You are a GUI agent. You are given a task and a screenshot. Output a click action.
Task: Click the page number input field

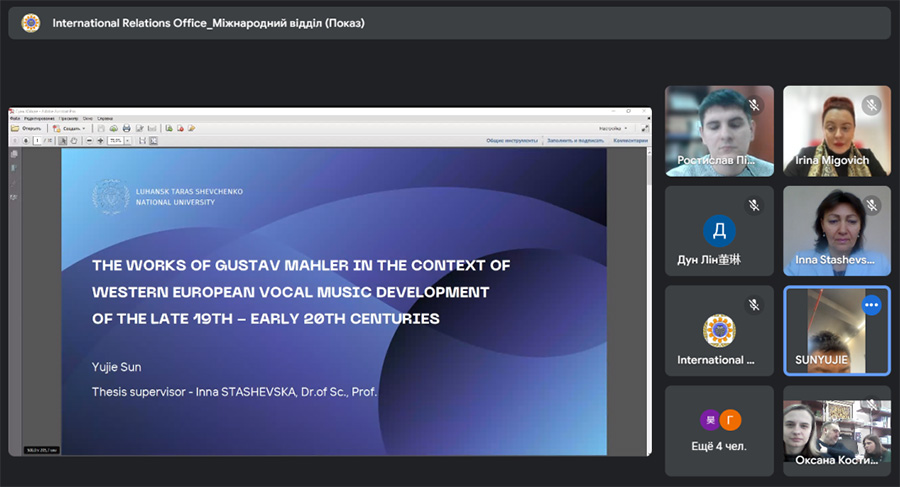(37, 141)
